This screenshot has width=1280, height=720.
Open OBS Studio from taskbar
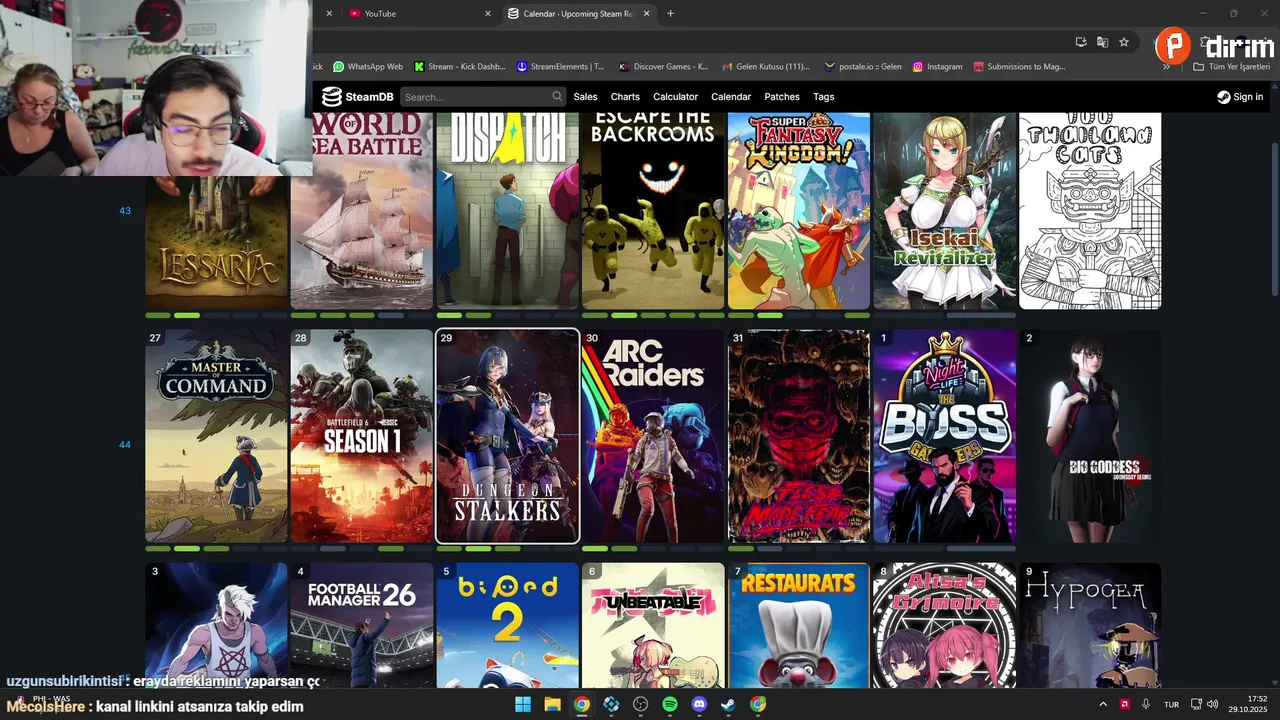(641, 704)
